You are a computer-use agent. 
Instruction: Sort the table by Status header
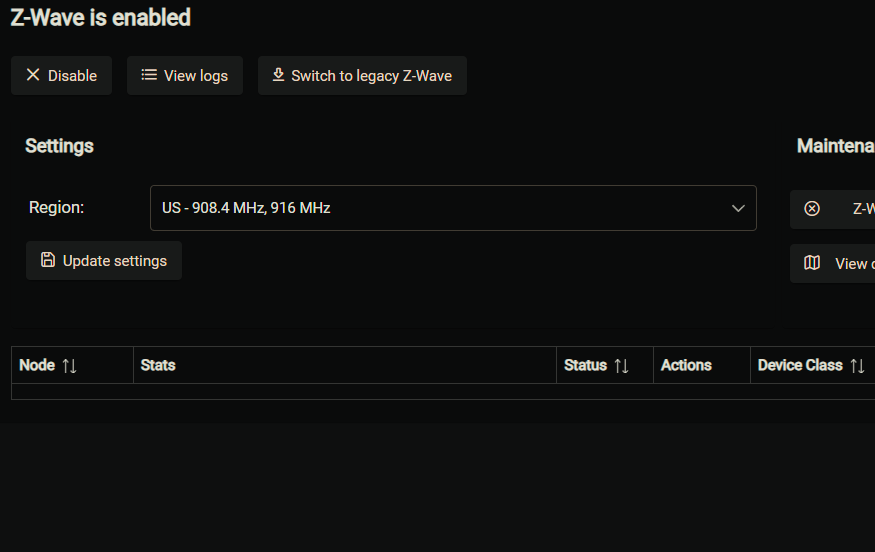585,365
